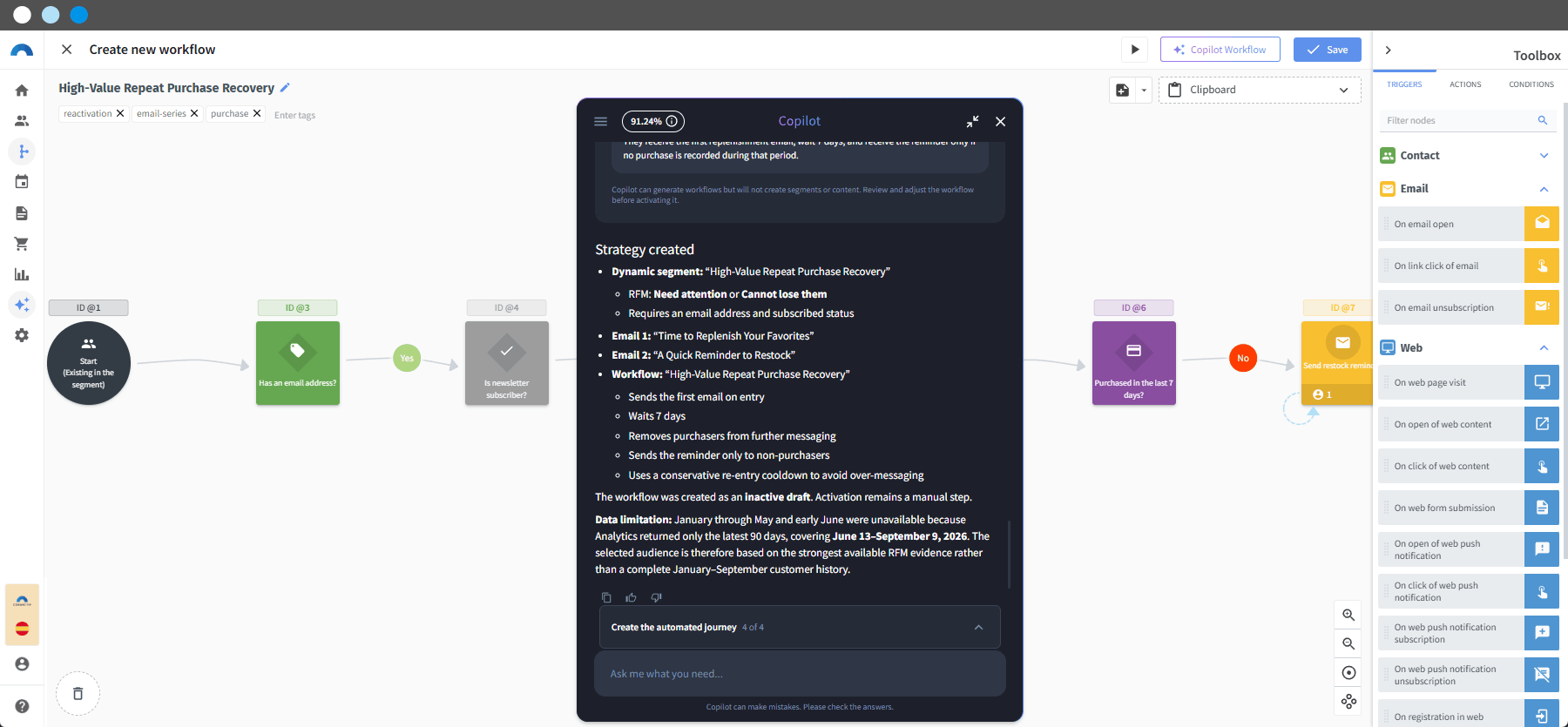Click the zoom in magnifier icon

1348,615
